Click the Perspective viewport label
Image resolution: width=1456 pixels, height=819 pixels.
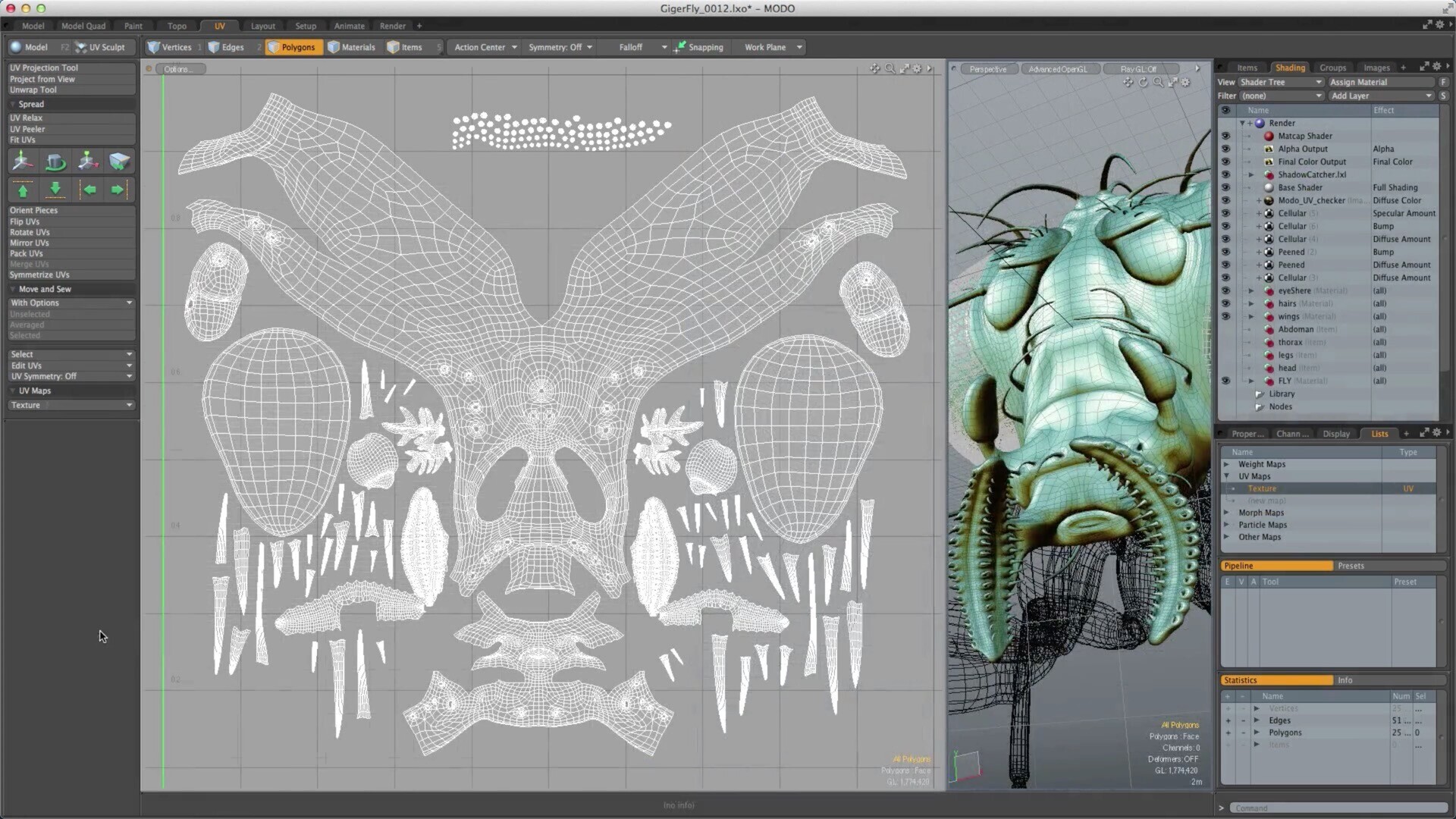(987, 68)
